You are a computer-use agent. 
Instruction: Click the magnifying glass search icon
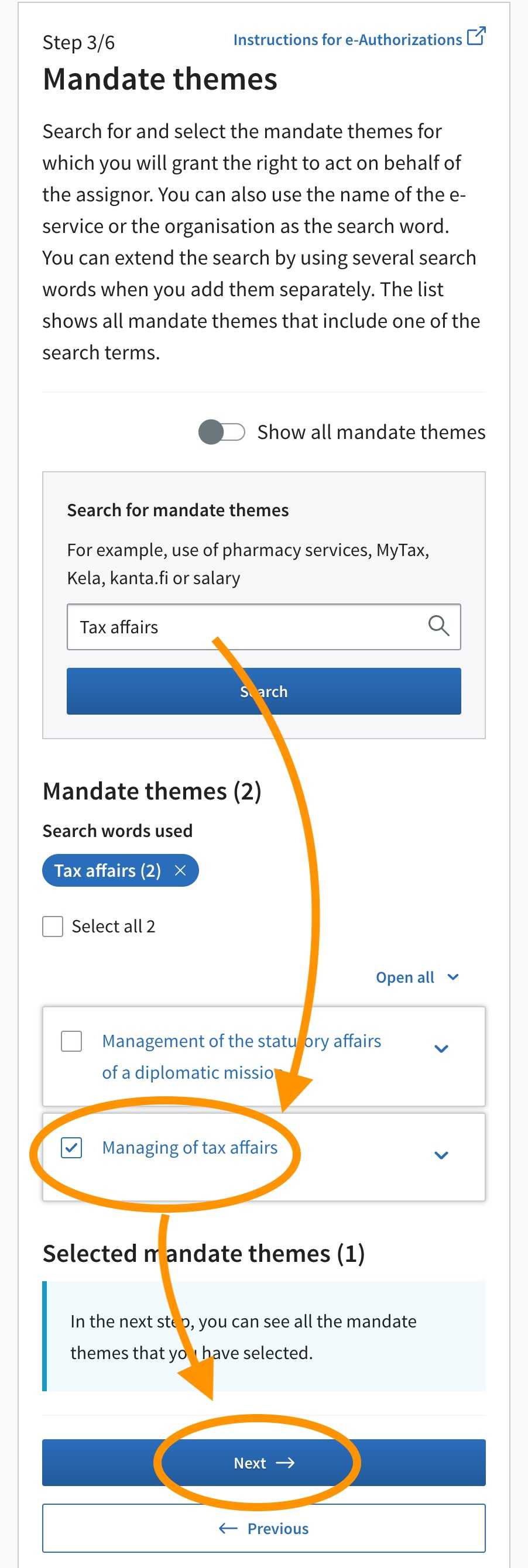click(x=438, y=626)
